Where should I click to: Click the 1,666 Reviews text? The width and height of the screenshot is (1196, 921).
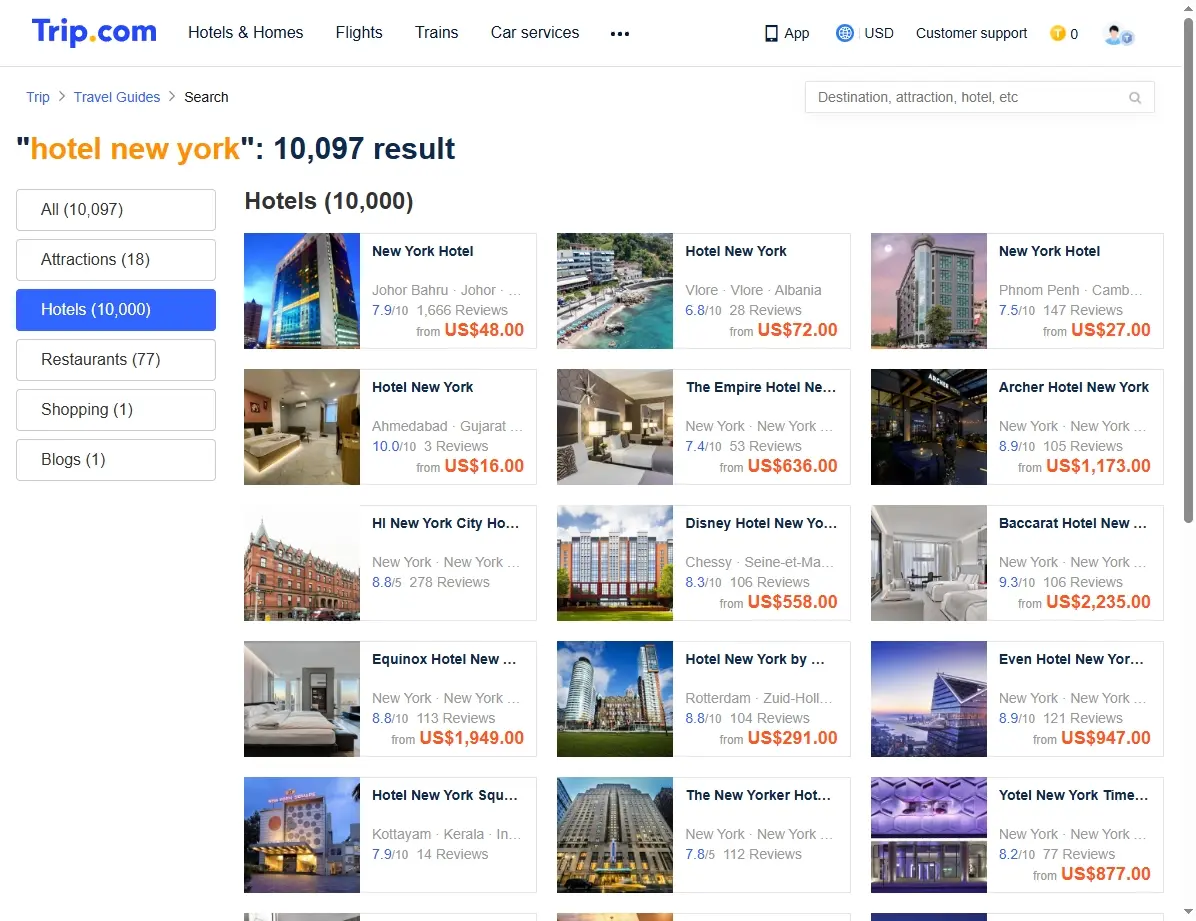coord(462,311)
